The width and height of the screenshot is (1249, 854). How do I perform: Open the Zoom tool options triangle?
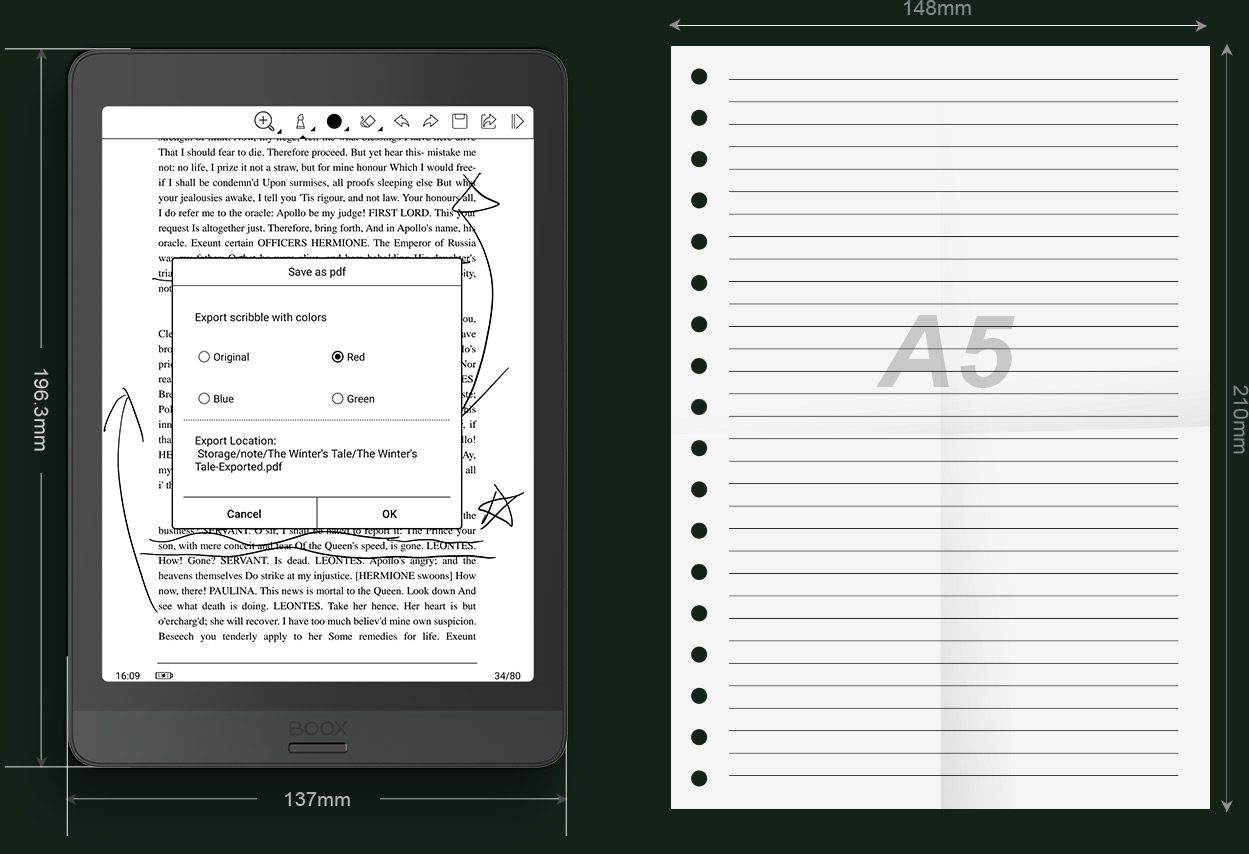[x=278, y=131]
